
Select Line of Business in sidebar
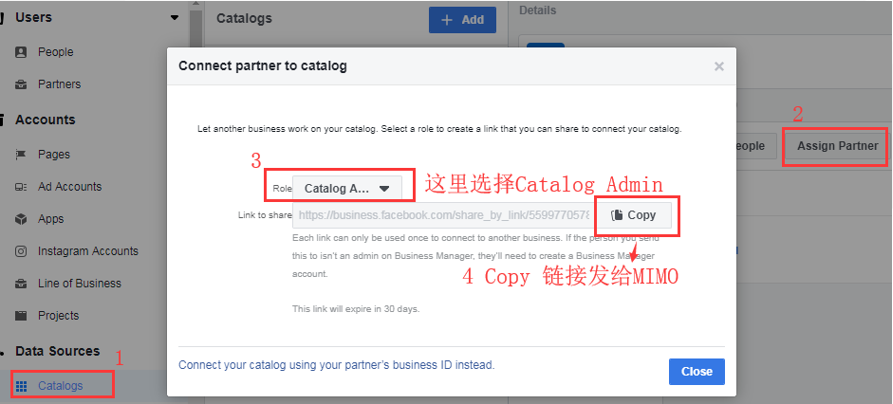pyautogui.click(x=80, y=283)
